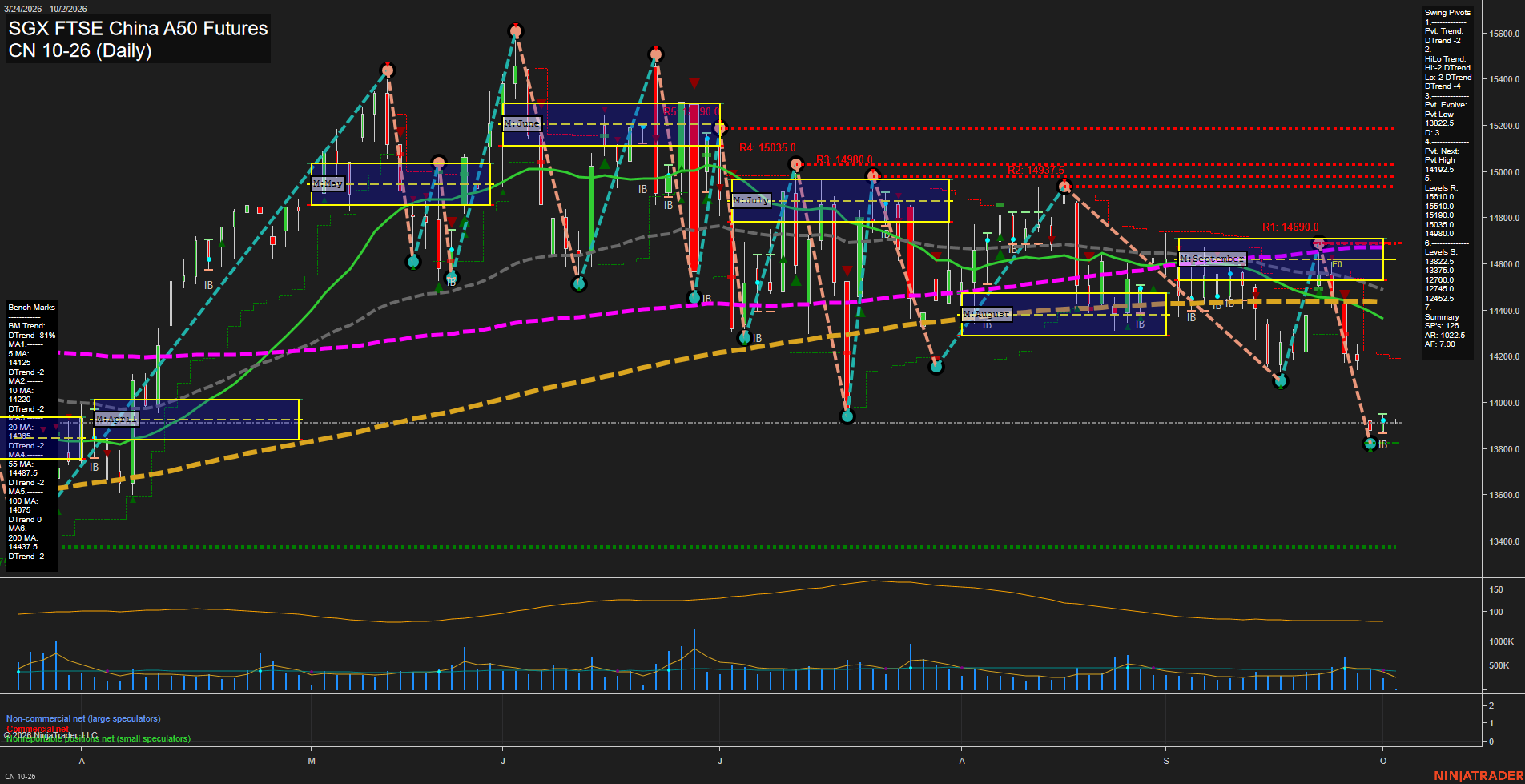Image resolution: width=1525 pixels, height=784 pixels.
Task: Select the HiLo Trend: line
Action: pos(1445,59)
